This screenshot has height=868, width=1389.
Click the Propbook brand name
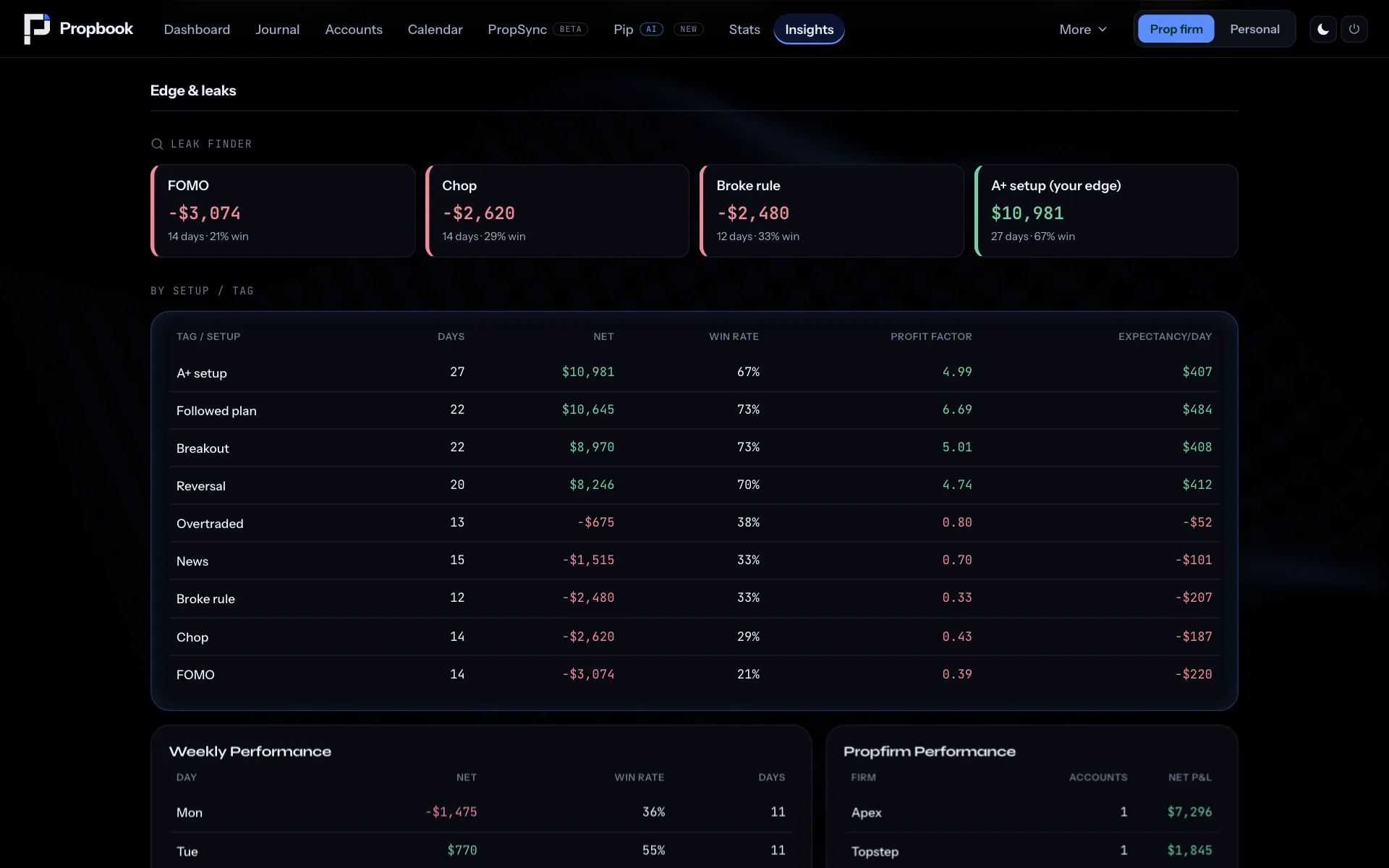(x=96, y=28)
